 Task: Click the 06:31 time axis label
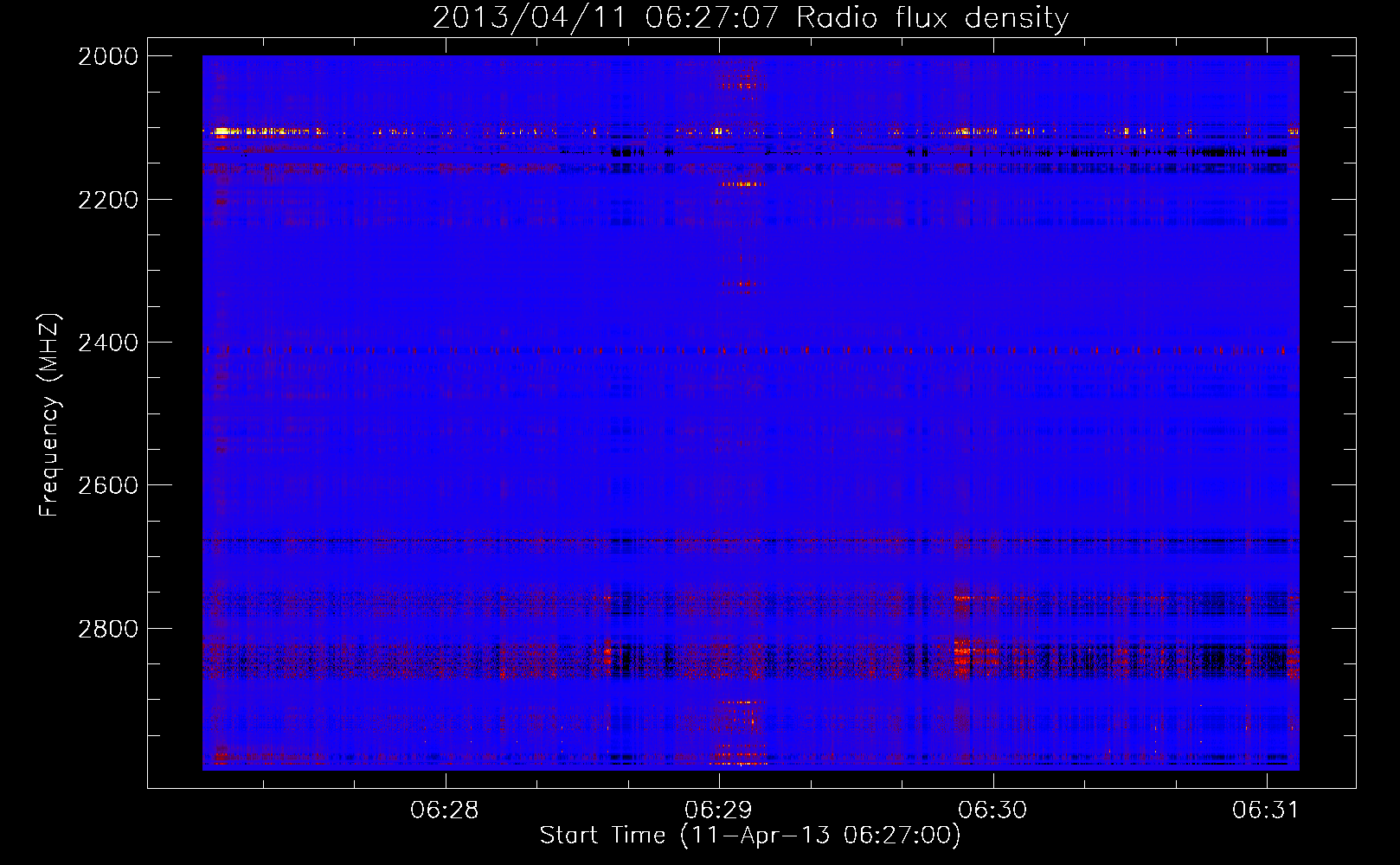(x=1266, y=811)
